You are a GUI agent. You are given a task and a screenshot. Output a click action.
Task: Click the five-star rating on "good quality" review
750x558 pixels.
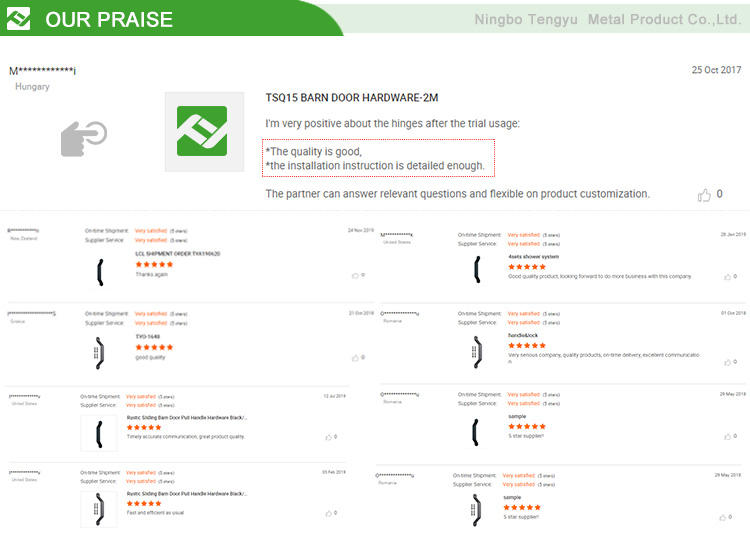click(x=154, y=347)
